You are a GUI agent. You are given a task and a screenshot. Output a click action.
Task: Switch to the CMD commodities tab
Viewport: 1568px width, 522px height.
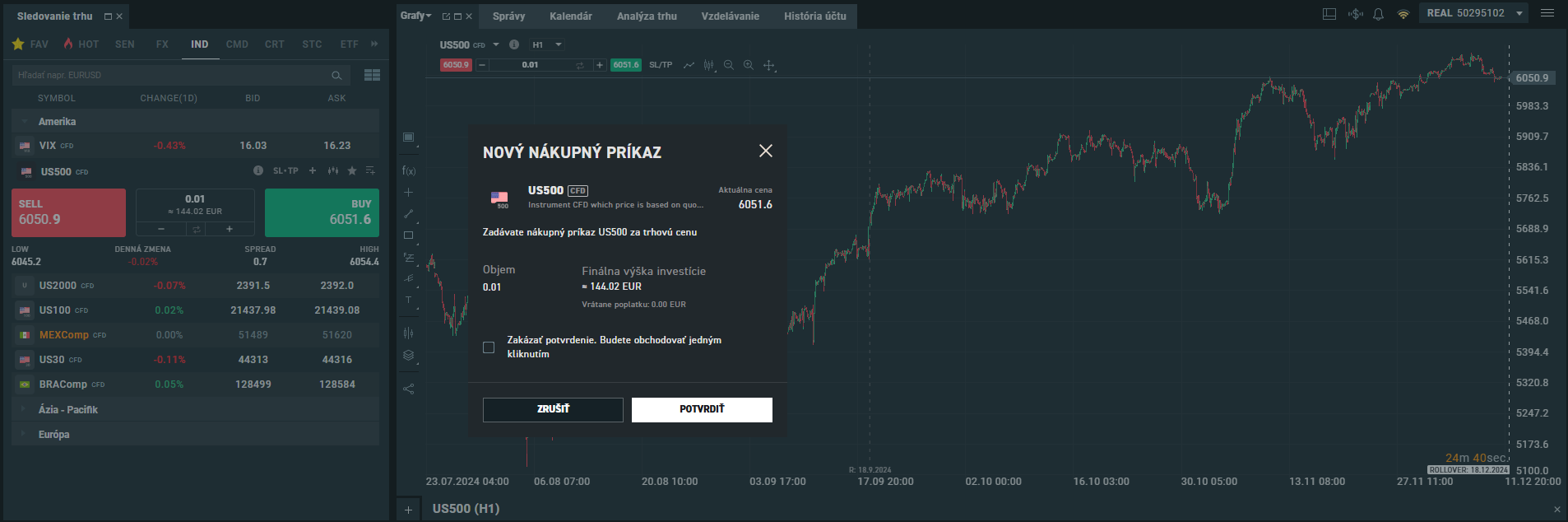(237, 44)
